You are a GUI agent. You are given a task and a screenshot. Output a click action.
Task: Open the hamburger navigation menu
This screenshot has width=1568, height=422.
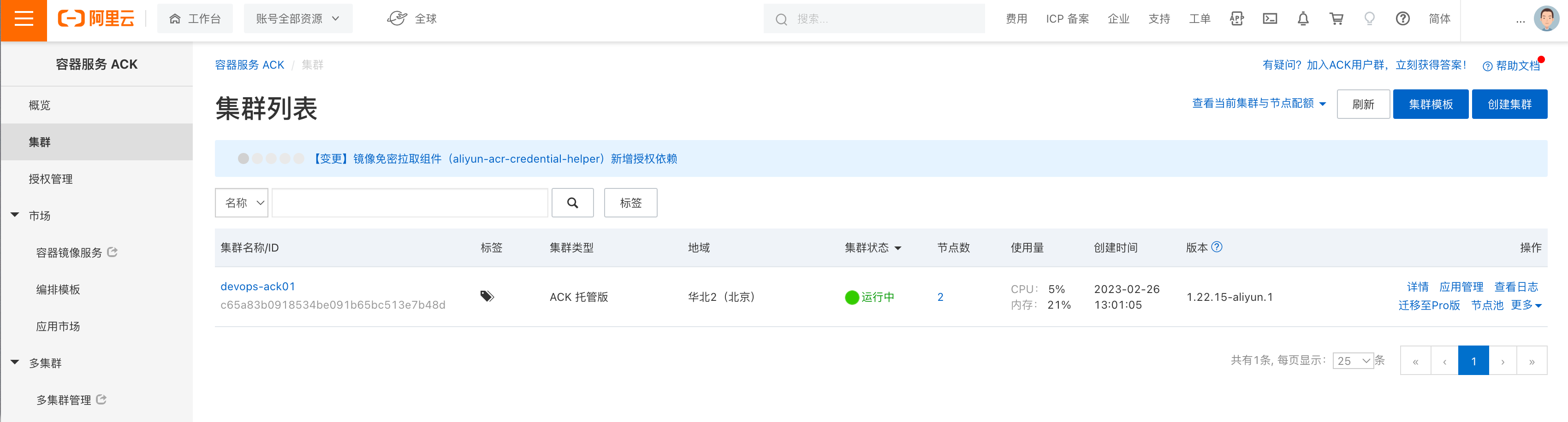(24, 20)
